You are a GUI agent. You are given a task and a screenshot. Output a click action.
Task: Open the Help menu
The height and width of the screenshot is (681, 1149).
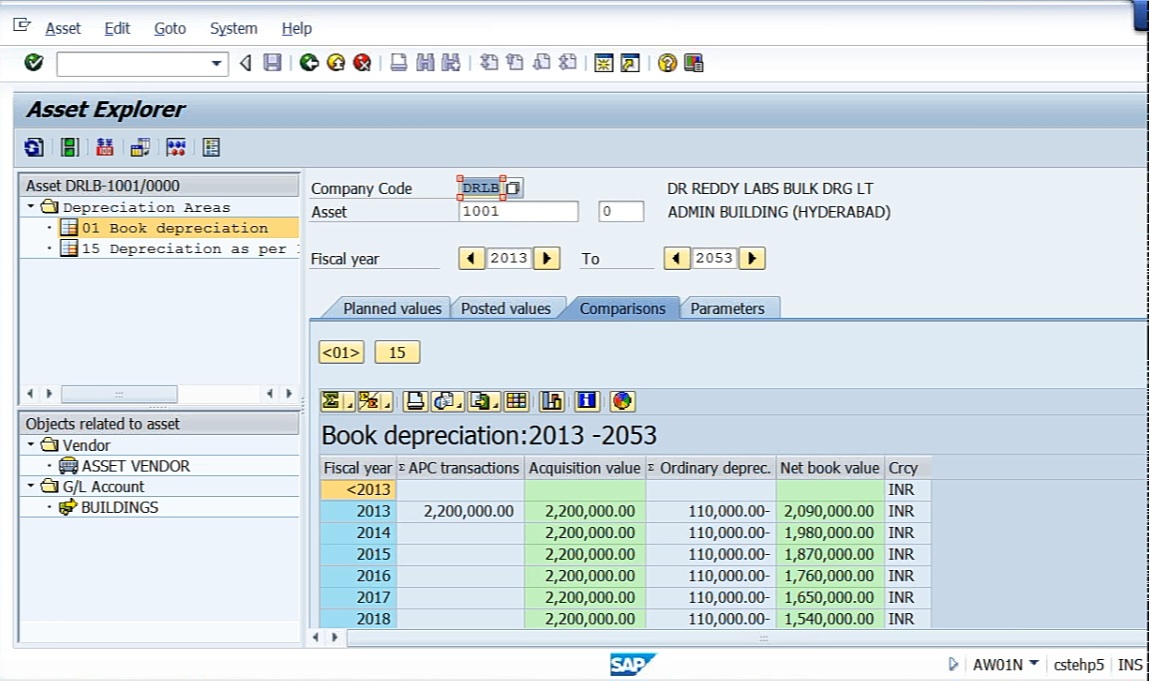click(x=297, y=29)
